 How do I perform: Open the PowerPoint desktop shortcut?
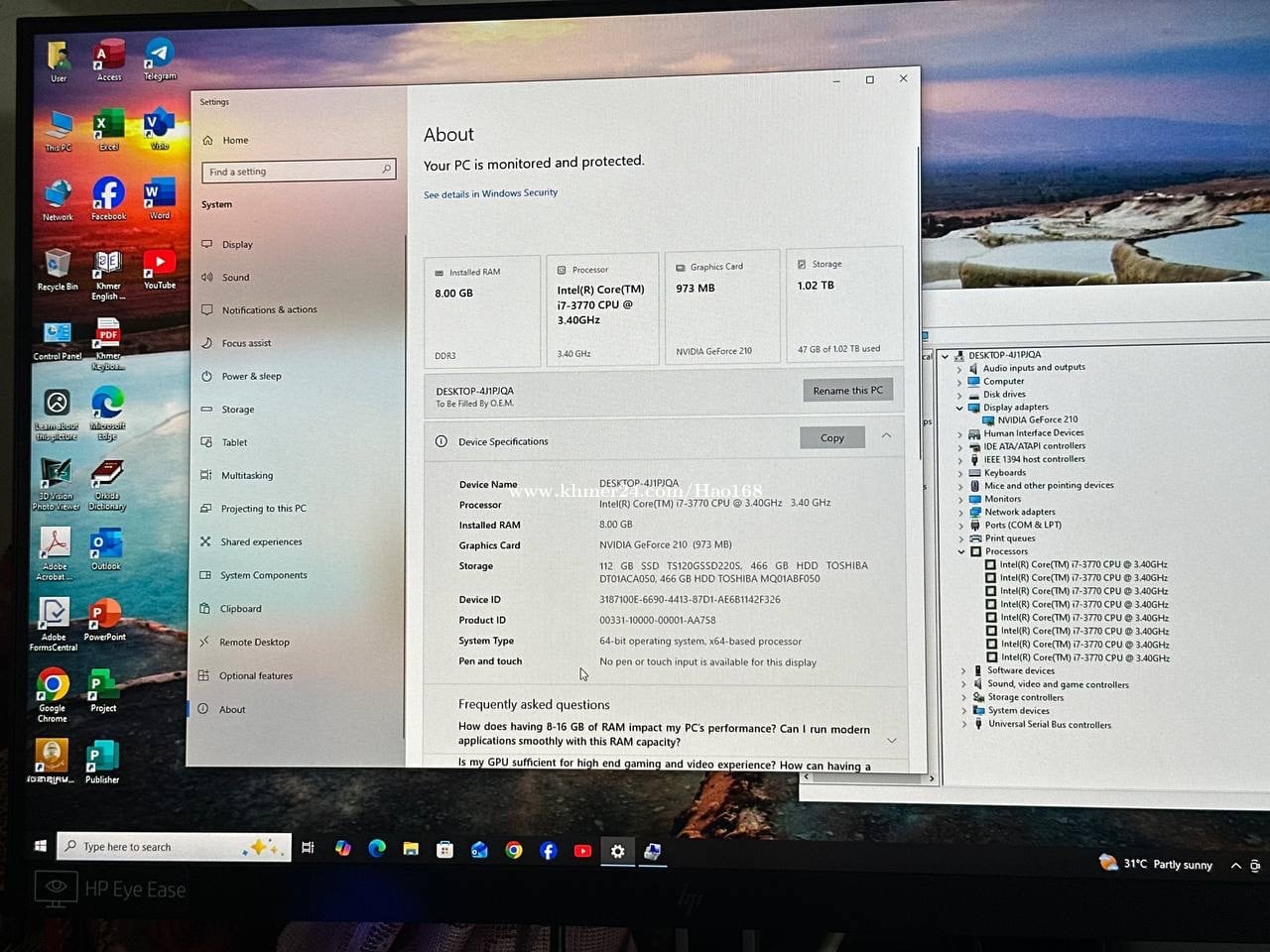[x=105, y=617]
